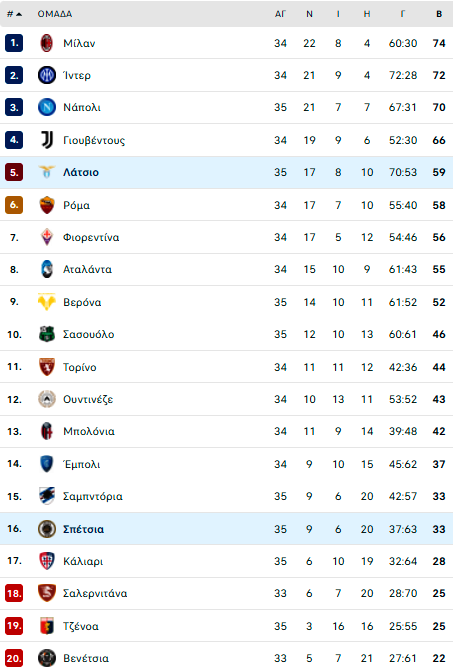
Task: Click the Verona yellow crest
Action: pyautogui.click(x=47, y=302)
